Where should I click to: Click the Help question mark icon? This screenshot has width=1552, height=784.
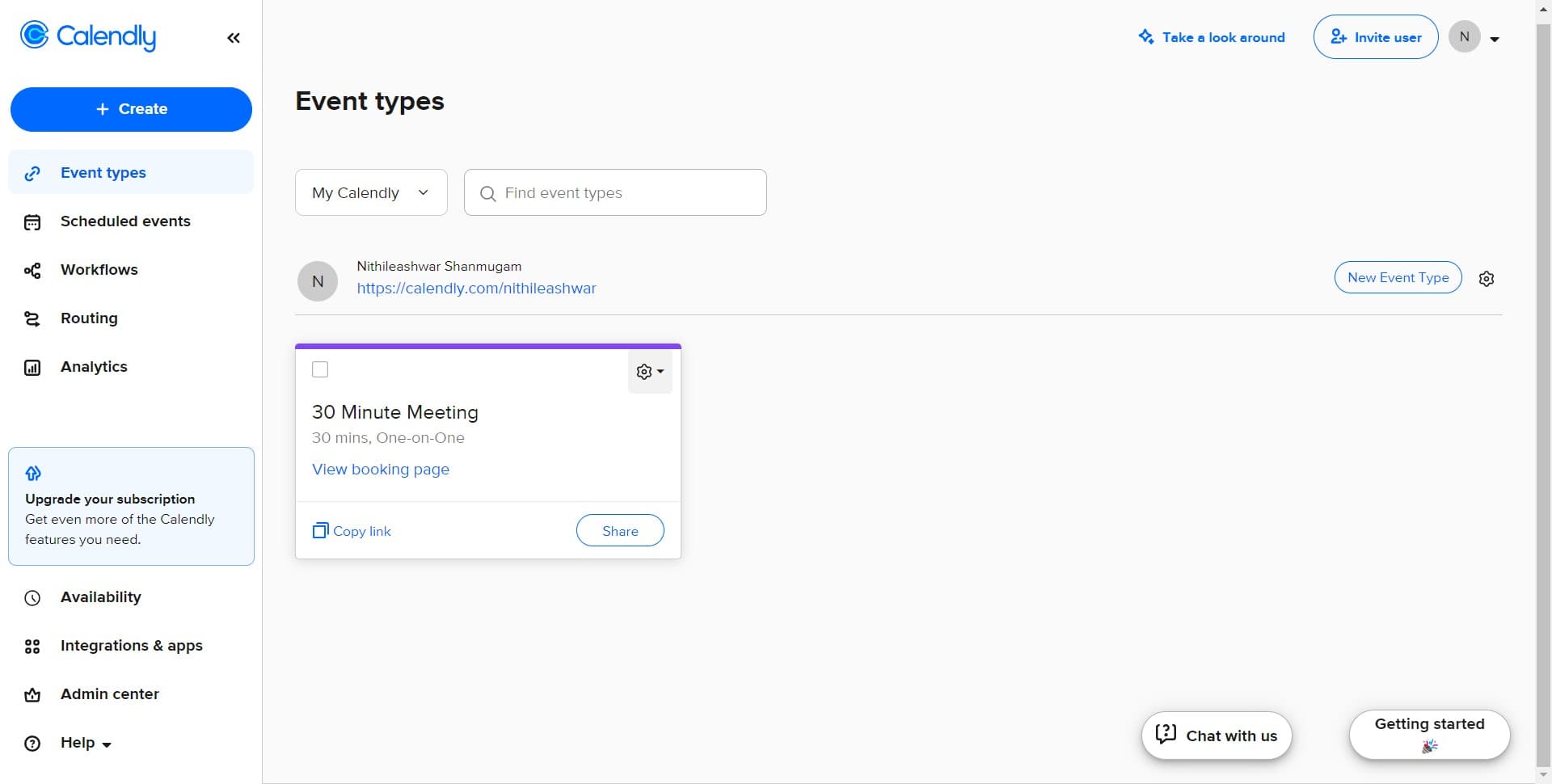click(x=32, y=744)
